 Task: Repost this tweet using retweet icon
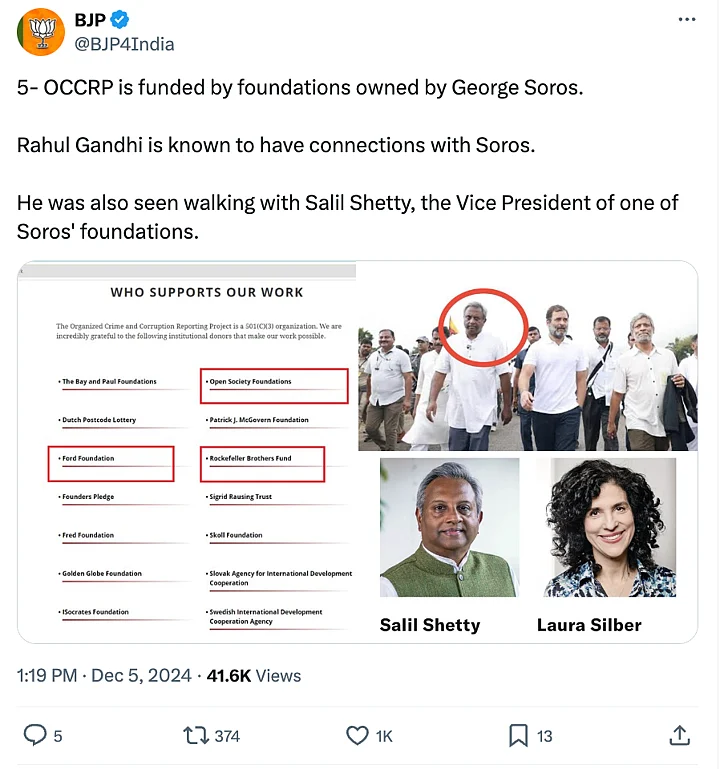click(197, 736)
